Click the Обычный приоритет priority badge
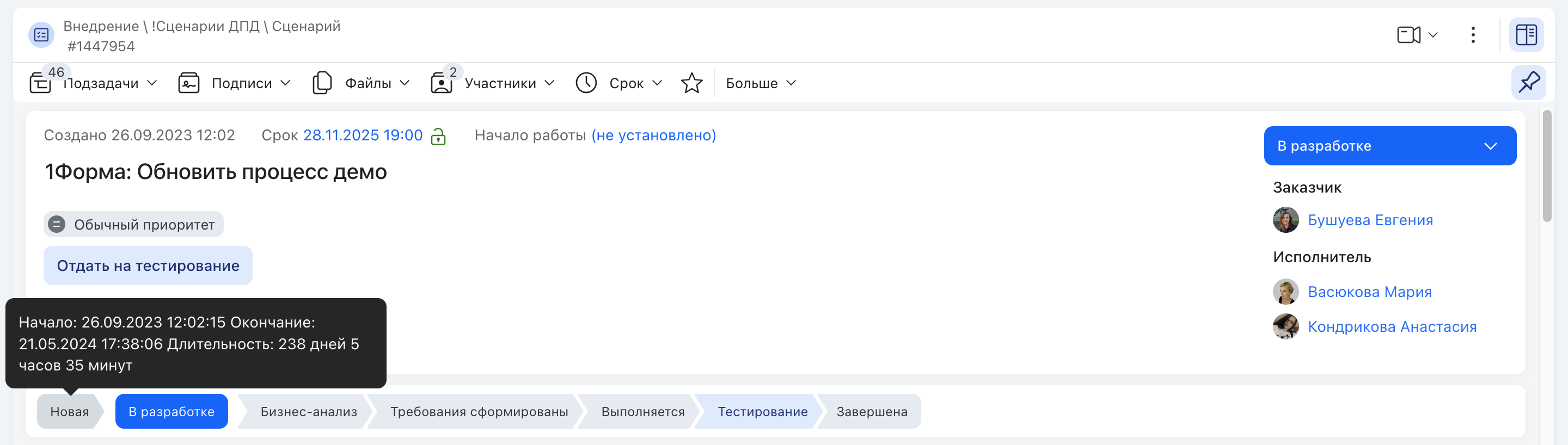 coord(133,224)
